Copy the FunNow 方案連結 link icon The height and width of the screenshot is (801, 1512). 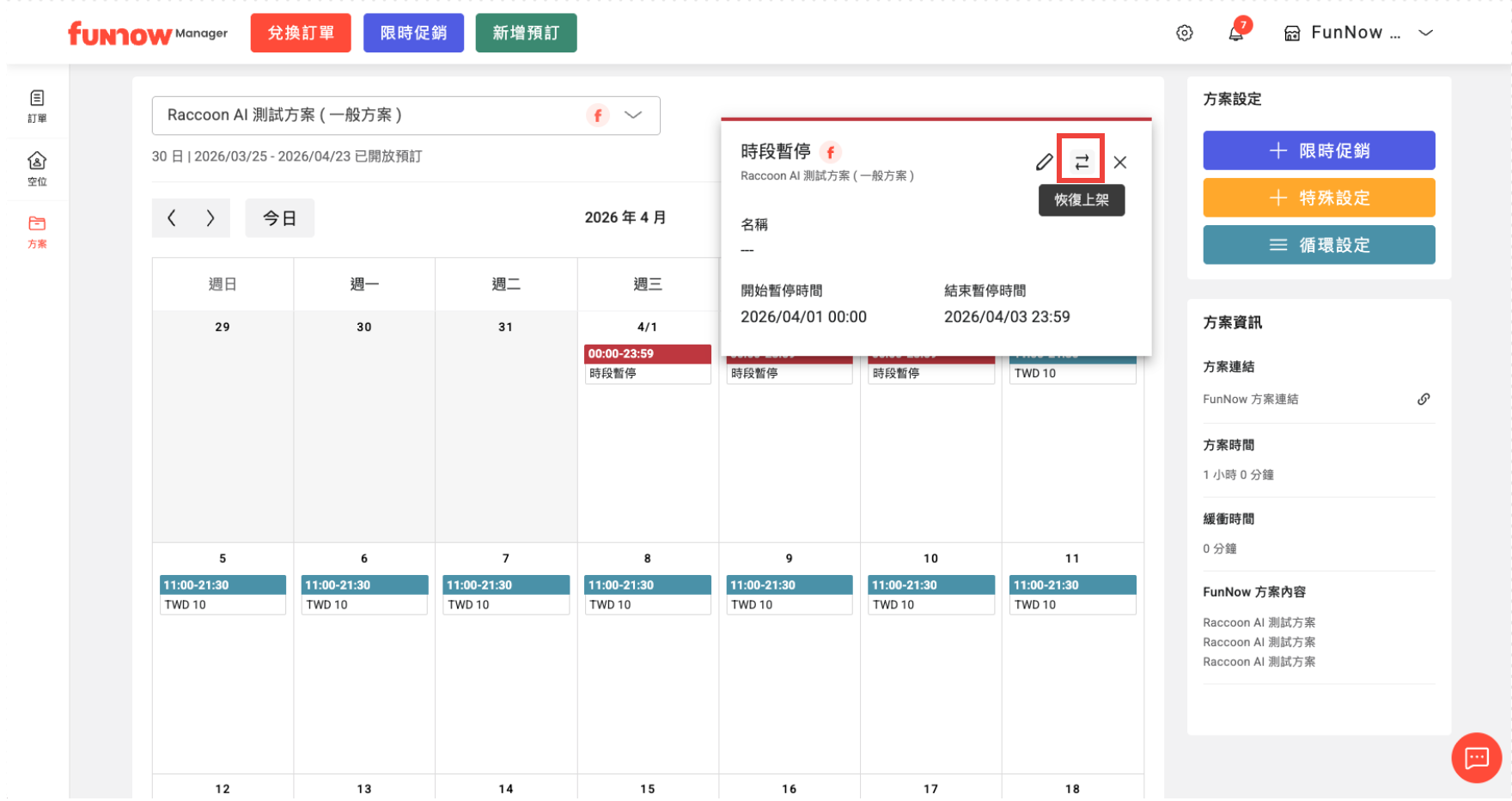[1423, 399]
